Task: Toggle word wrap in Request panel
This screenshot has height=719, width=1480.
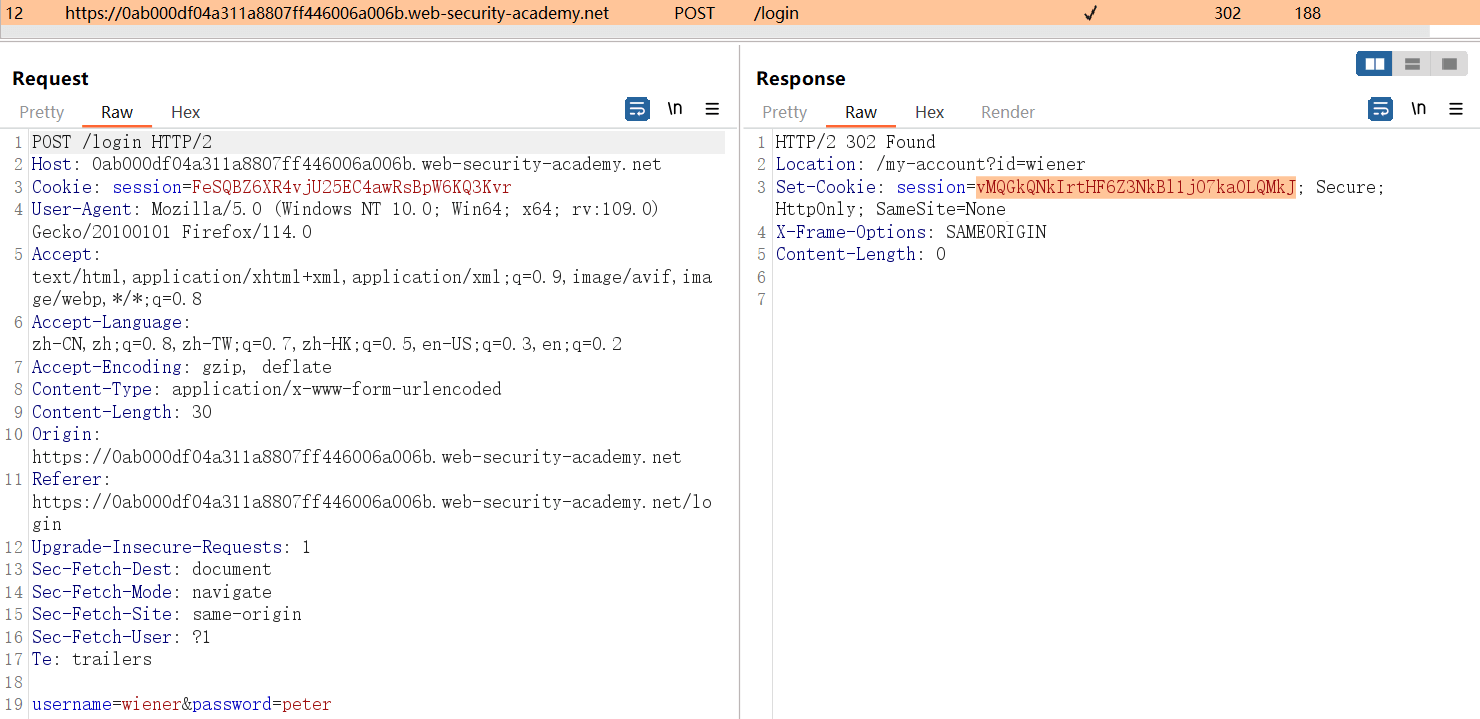Action: (637, 109)
